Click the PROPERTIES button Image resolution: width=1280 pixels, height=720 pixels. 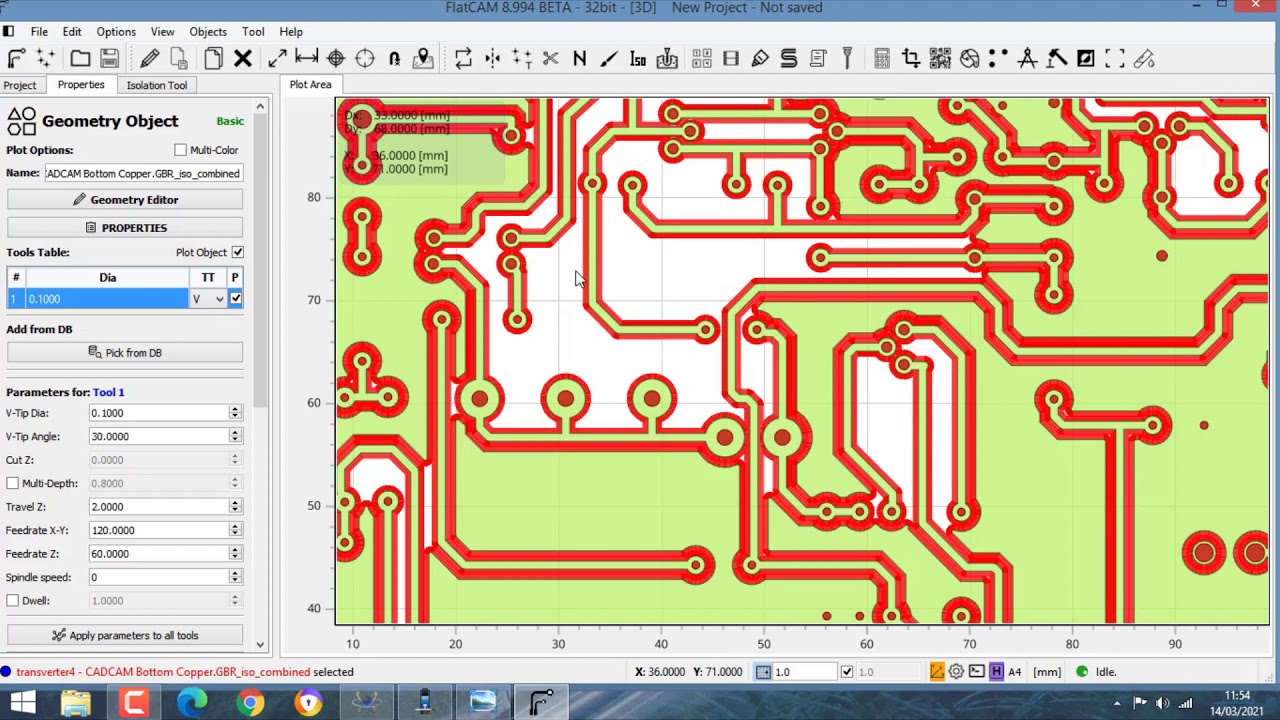(125, 228)
